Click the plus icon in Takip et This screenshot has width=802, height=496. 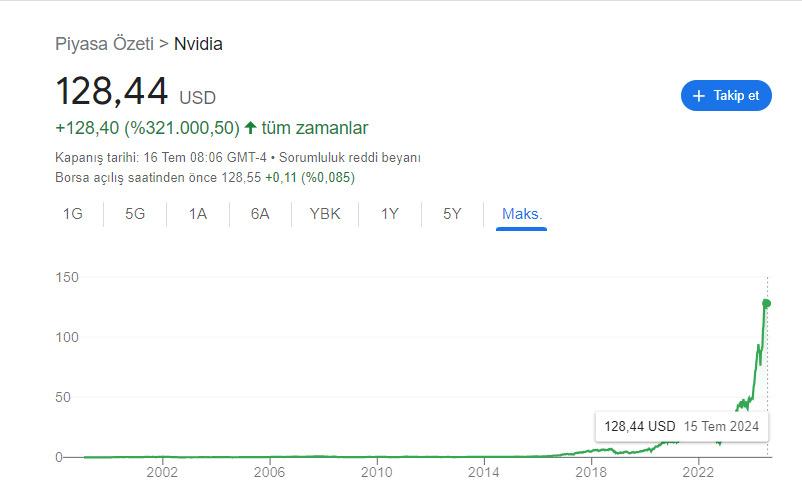point(699,96)
